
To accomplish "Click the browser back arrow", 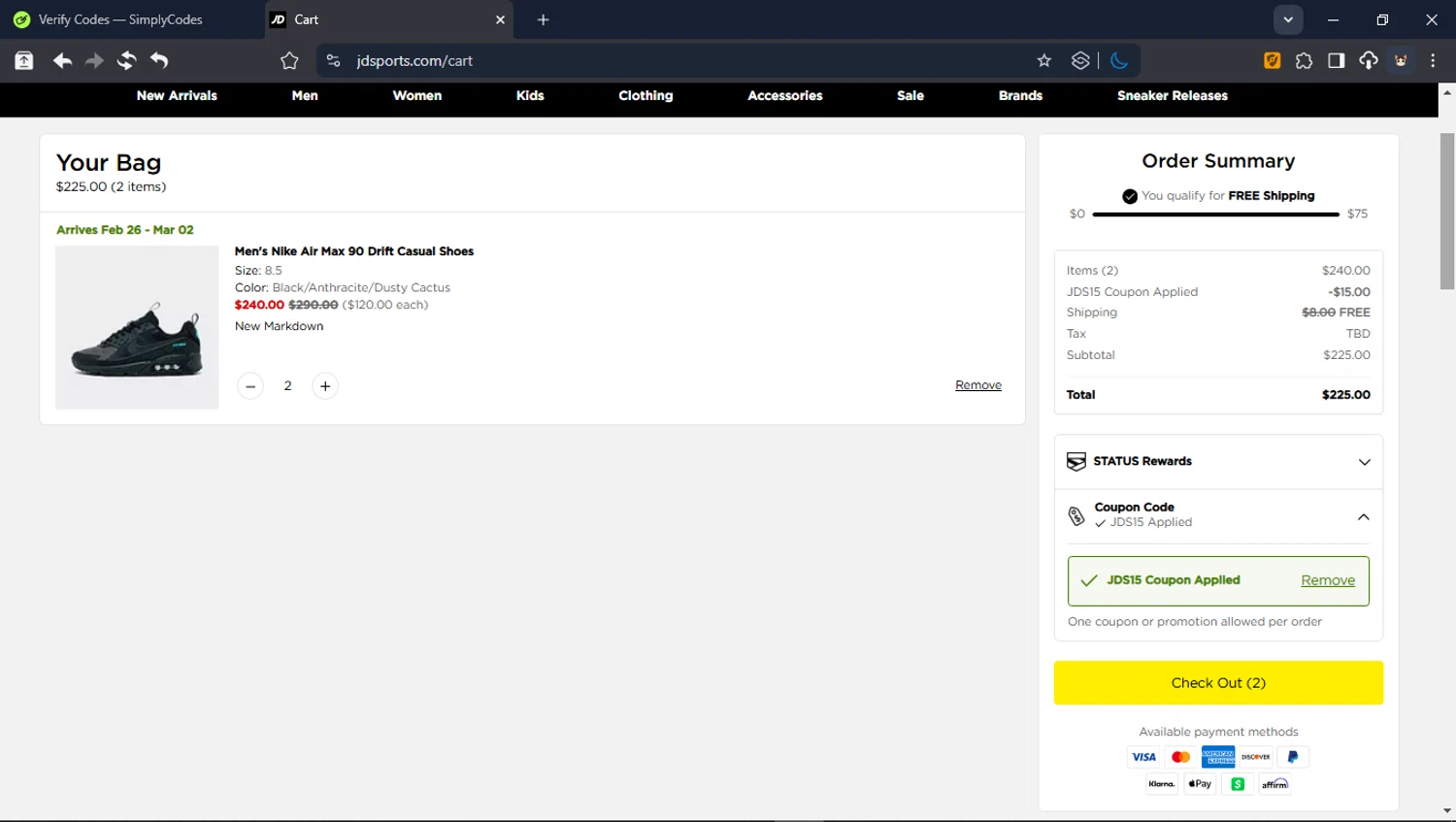I will (62, 61).
